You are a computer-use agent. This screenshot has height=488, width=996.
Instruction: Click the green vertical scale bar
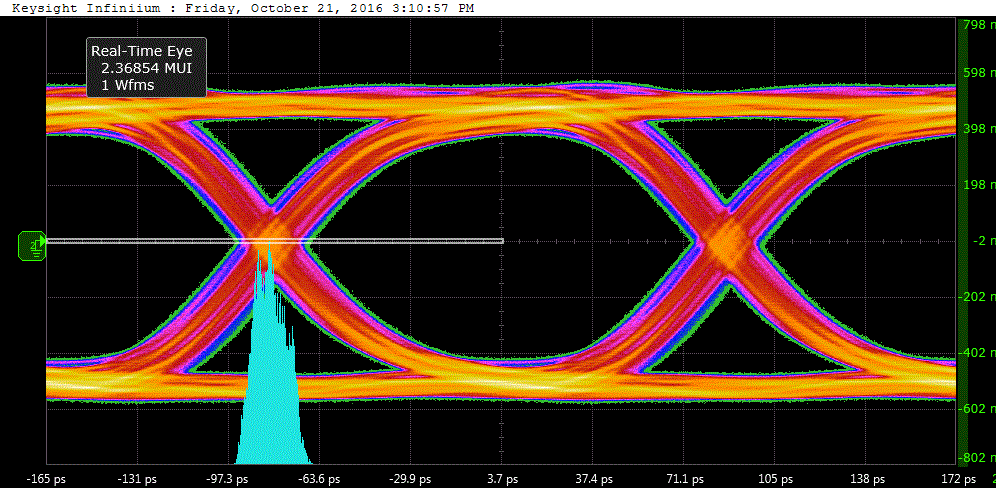pos(963,242)
